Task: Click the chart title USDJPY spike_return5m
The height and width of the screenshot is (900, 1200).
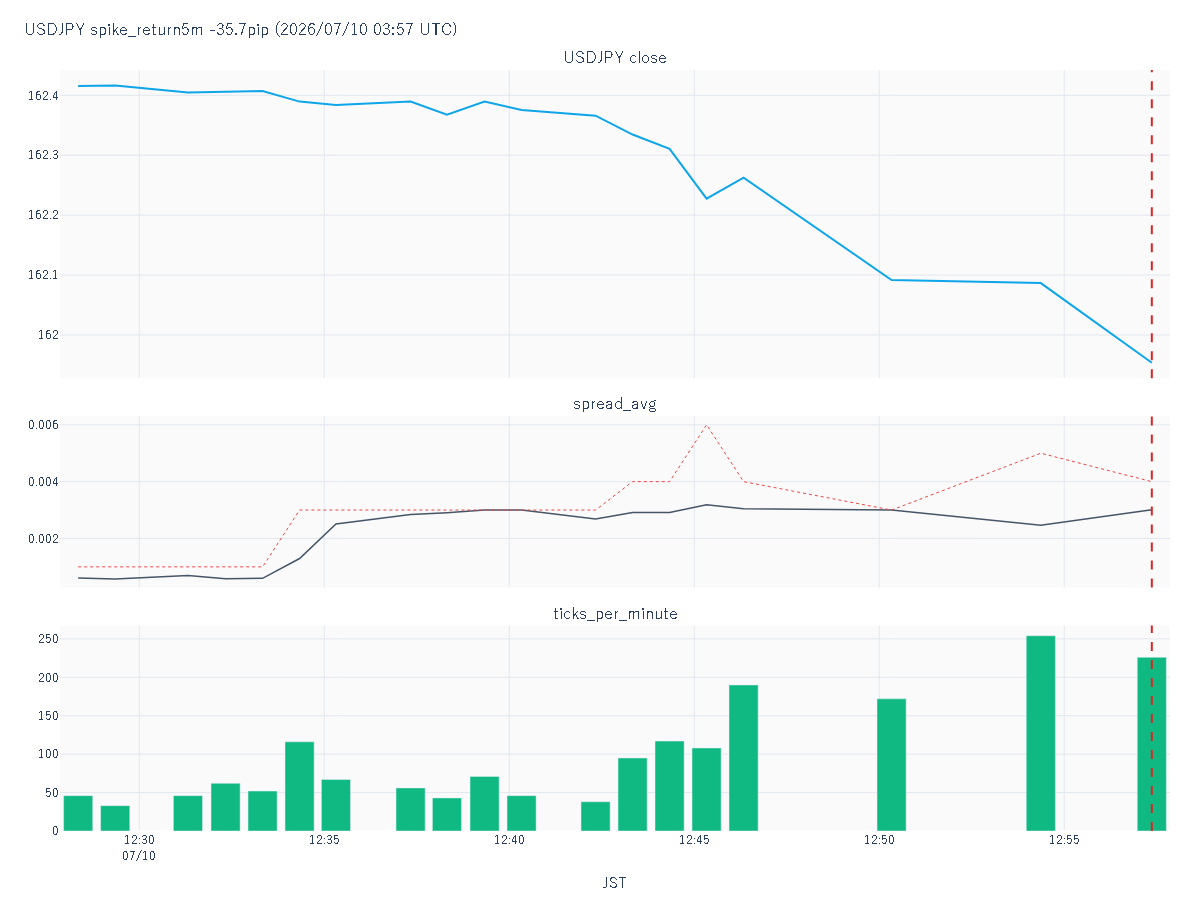Action: click(x=241, y=30)
